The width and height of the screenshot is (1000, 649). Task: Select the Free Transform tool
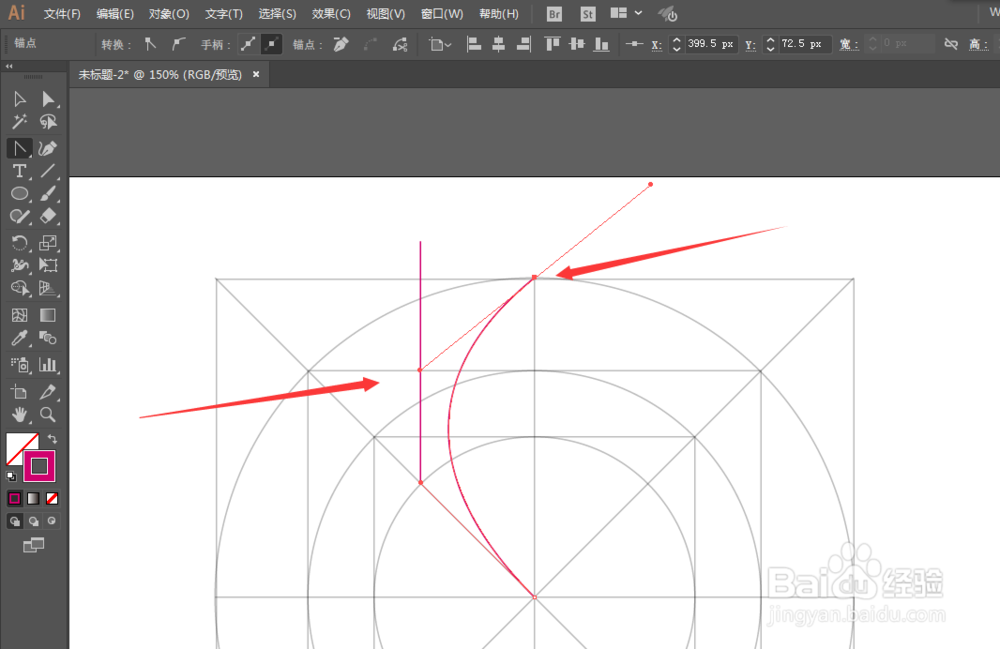pos(48,265)
